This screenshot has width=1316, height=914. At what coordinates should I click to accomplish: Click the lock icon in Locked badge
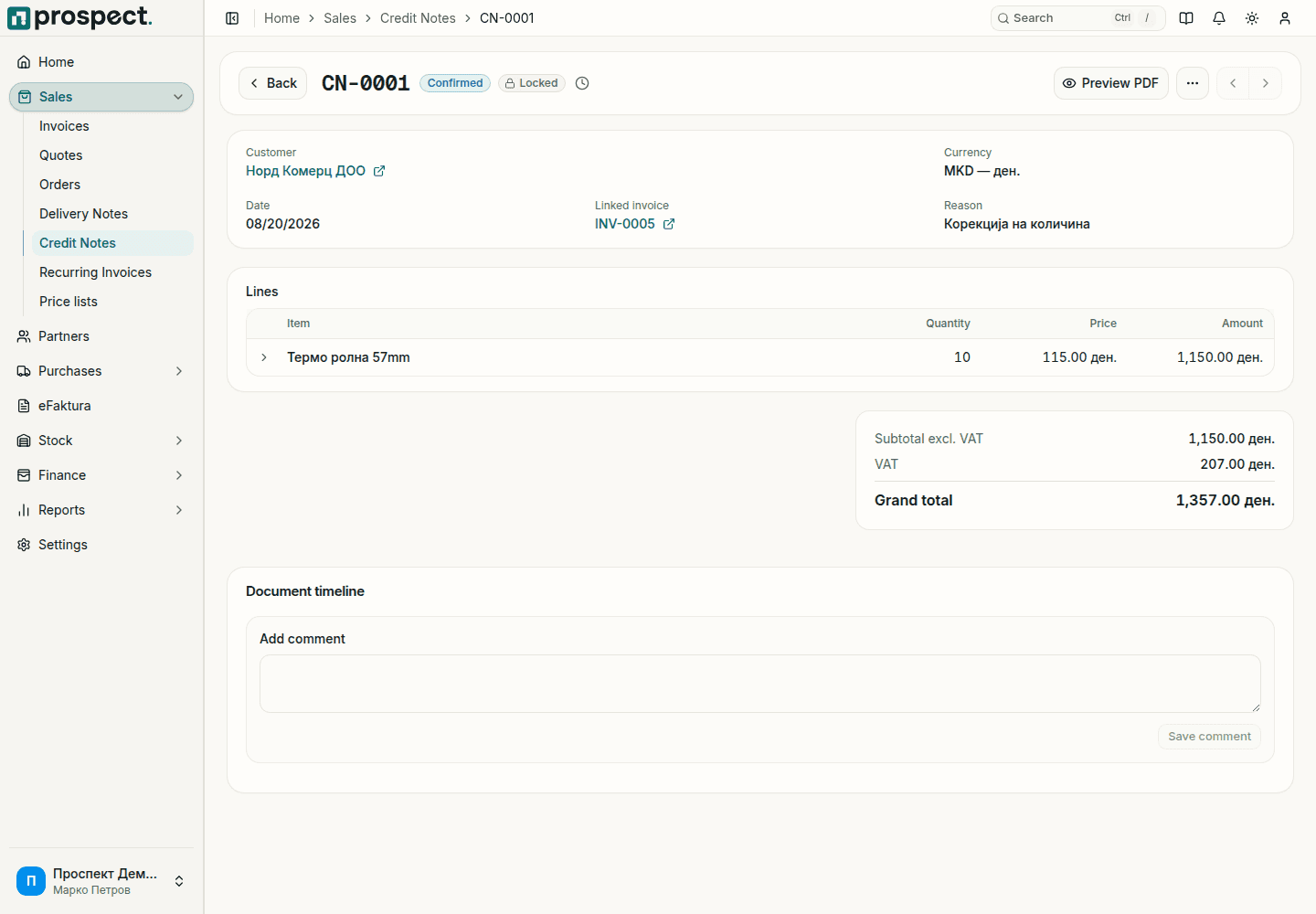click(510, 83)
